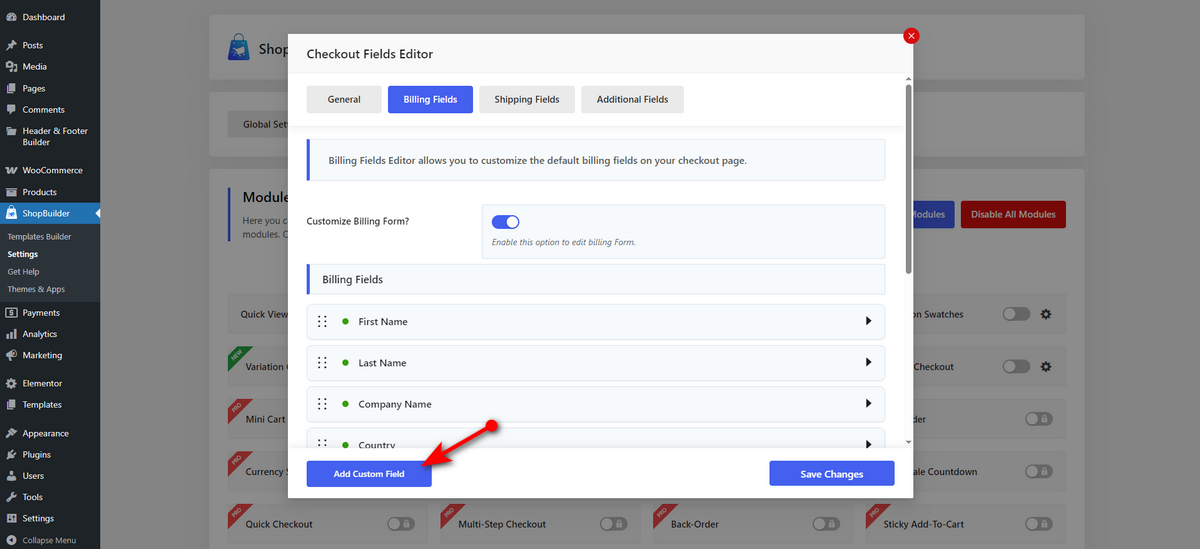Open the Templates folder icon
1200x549 pixels.
(11, 405)
